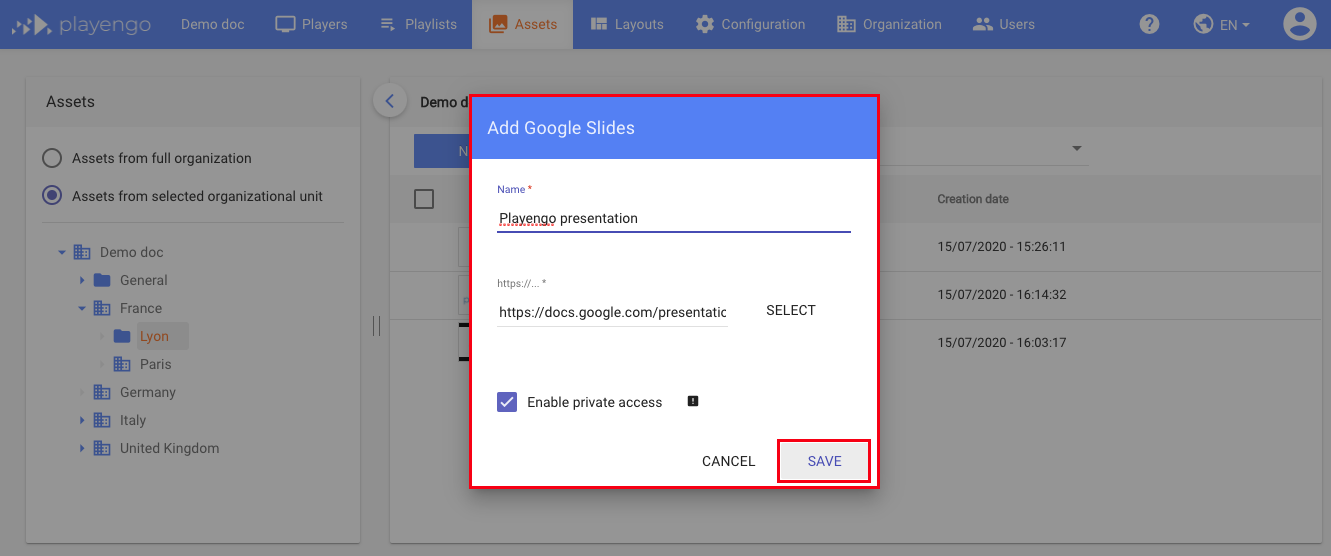
Task: Click the globe language icon
Action: tap(1204, 24)
